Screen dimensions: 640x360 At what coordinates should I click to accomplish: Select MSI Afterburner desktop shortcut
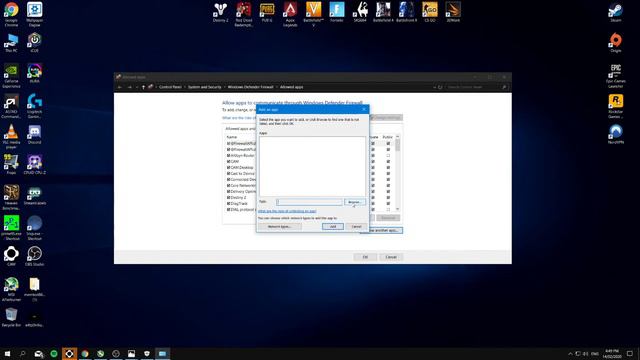click(x=11, y=289)
